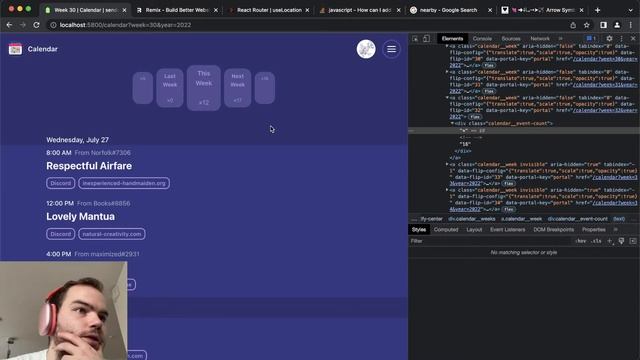Reload the page with the refresh icon
The width and height of the screenshot is (640, 360).
(x=36, y=25)
